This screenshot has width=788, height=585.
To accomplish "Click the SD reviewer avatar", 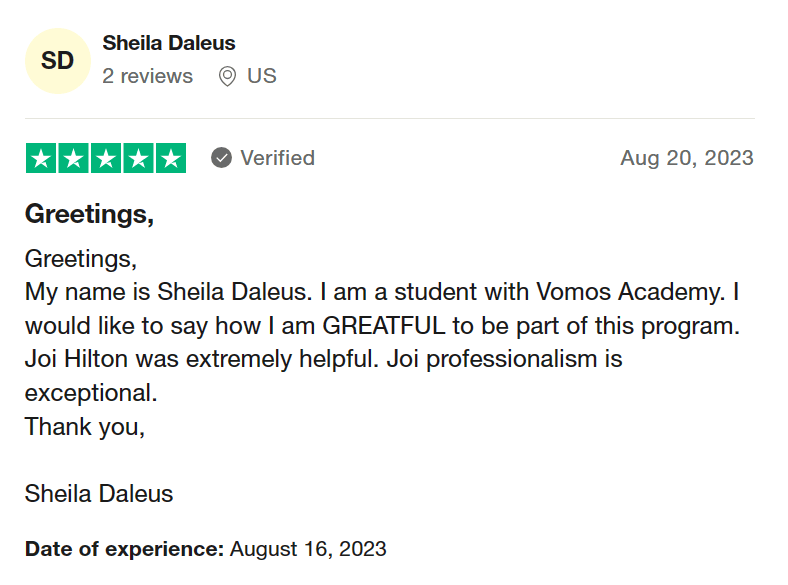I will point(57,61).
